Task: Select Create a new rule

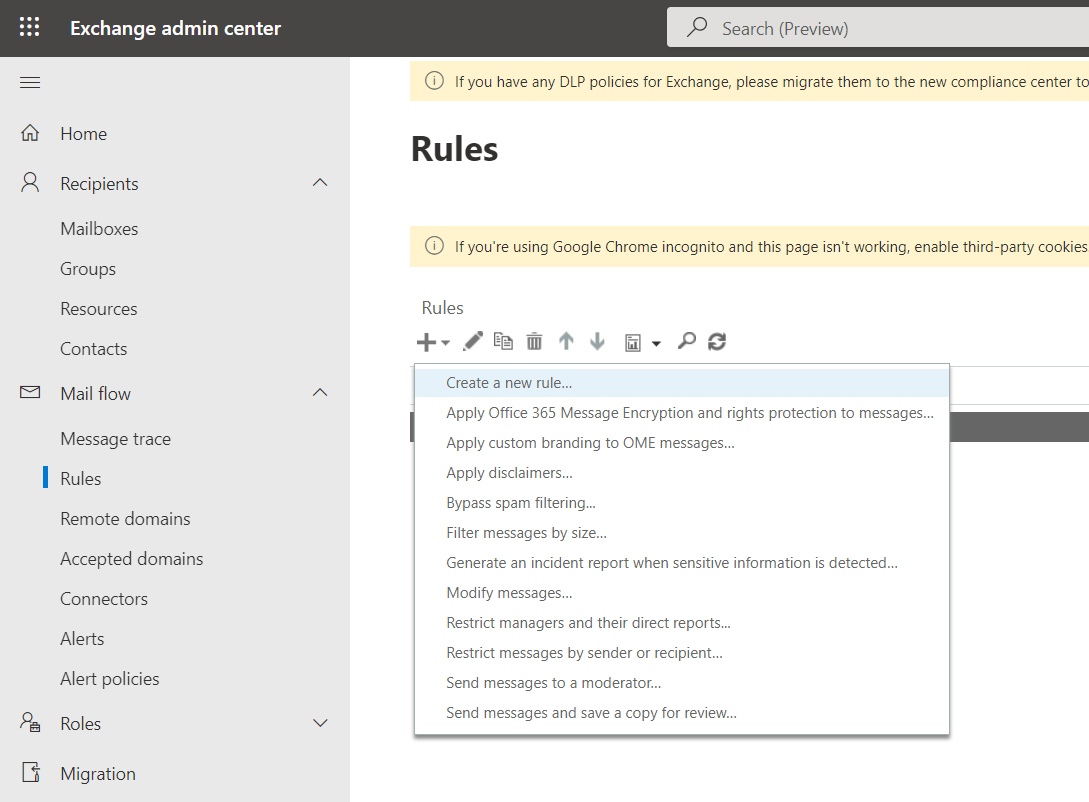Action: [511, 382]
